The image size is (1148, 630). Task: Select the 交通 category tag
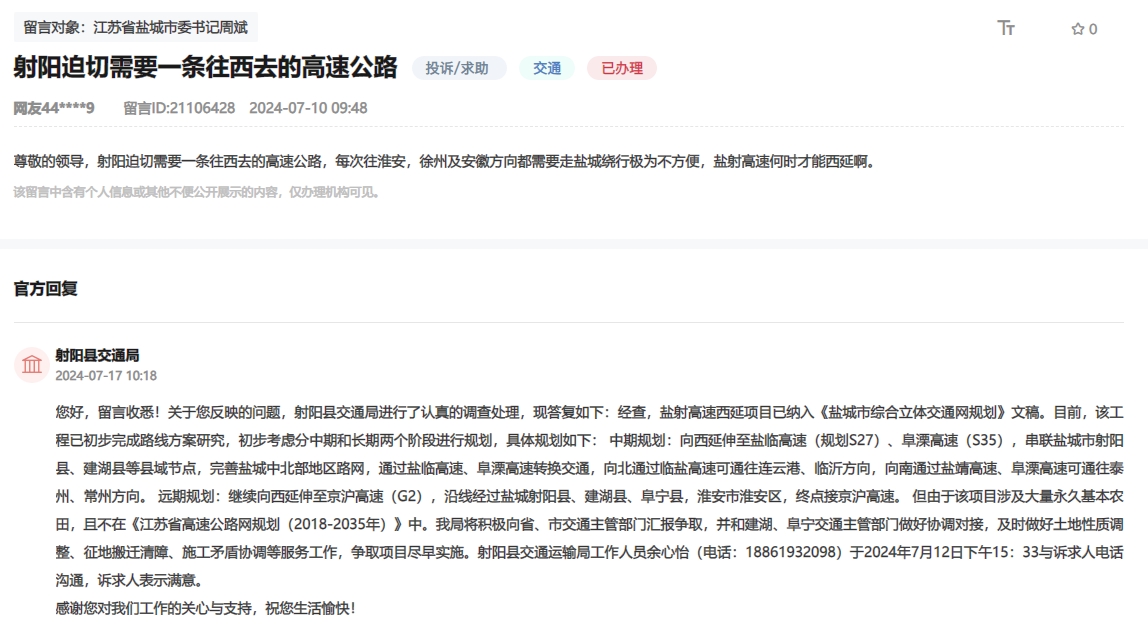pos(546,68)
